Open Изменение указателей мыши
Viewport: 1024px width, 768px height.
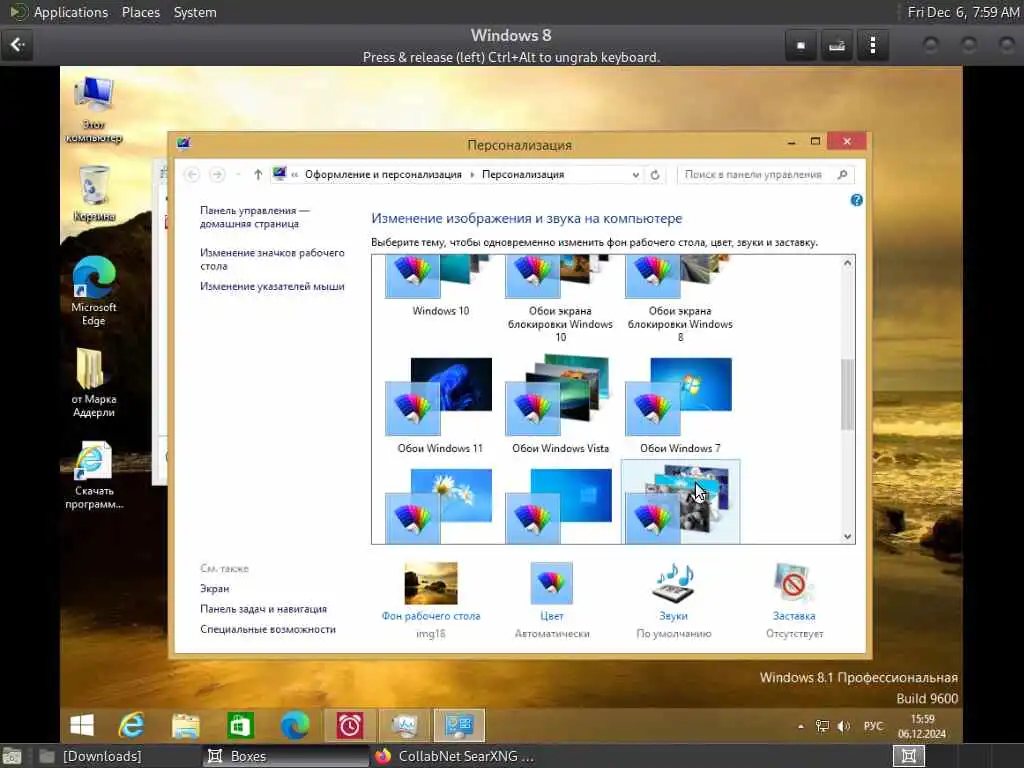pyautogui.click(x=272, y=286)
